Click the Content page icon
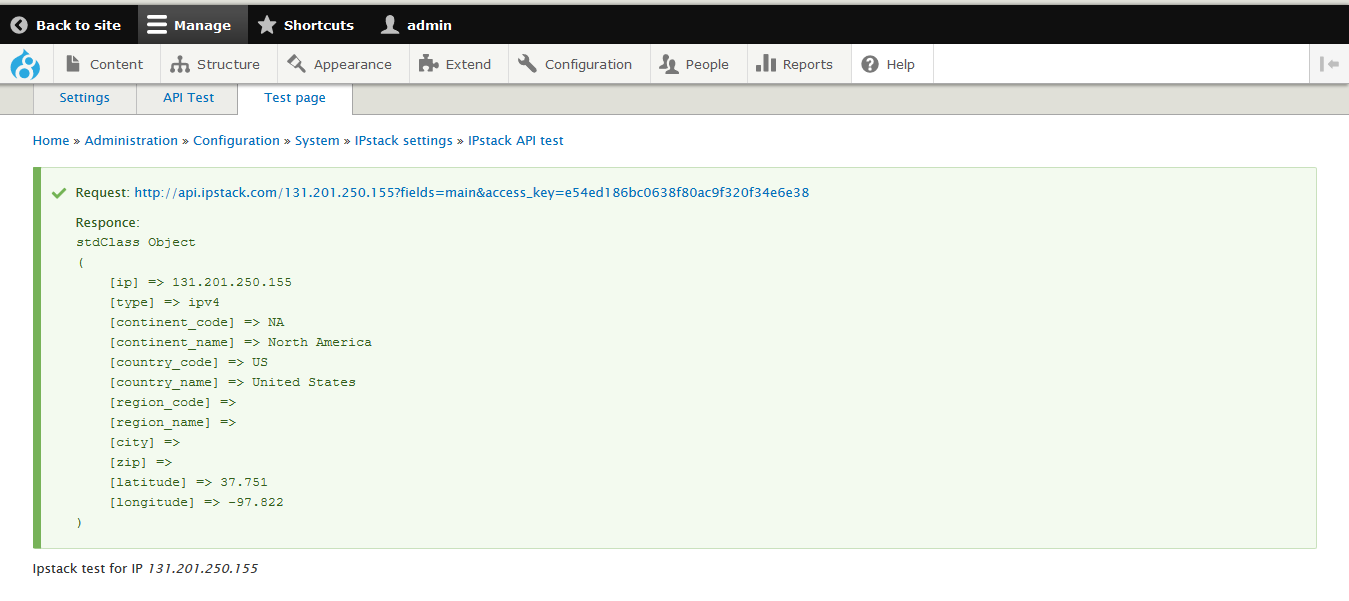 tap(73, 64)
